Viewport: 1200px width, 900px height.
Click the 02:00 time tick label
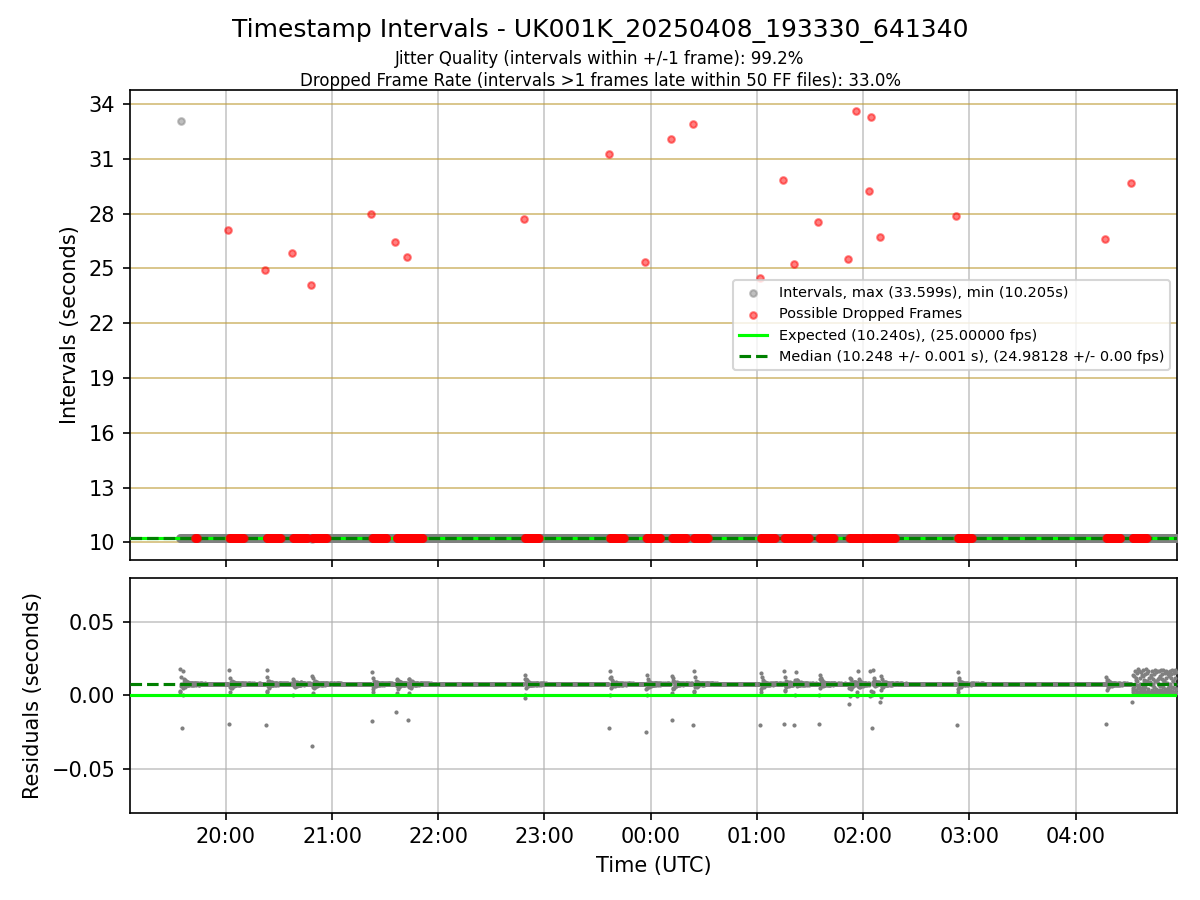[x=863, y=836]
